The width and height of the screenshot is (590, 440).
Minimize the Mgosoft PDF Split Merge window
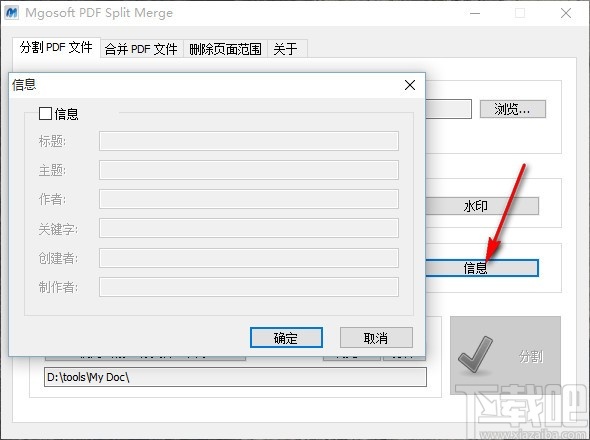pyautogui.click(x=475, y=13)
